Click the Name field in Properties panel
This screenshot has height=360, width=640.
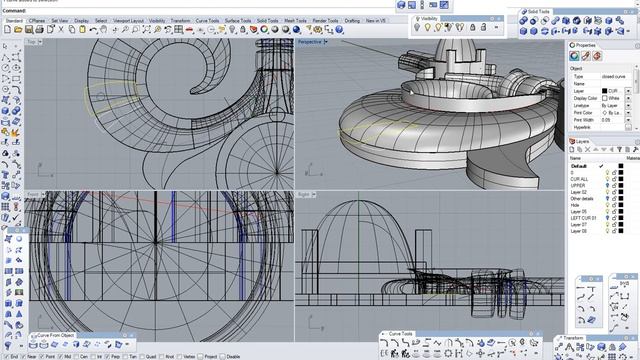[616, 84]
